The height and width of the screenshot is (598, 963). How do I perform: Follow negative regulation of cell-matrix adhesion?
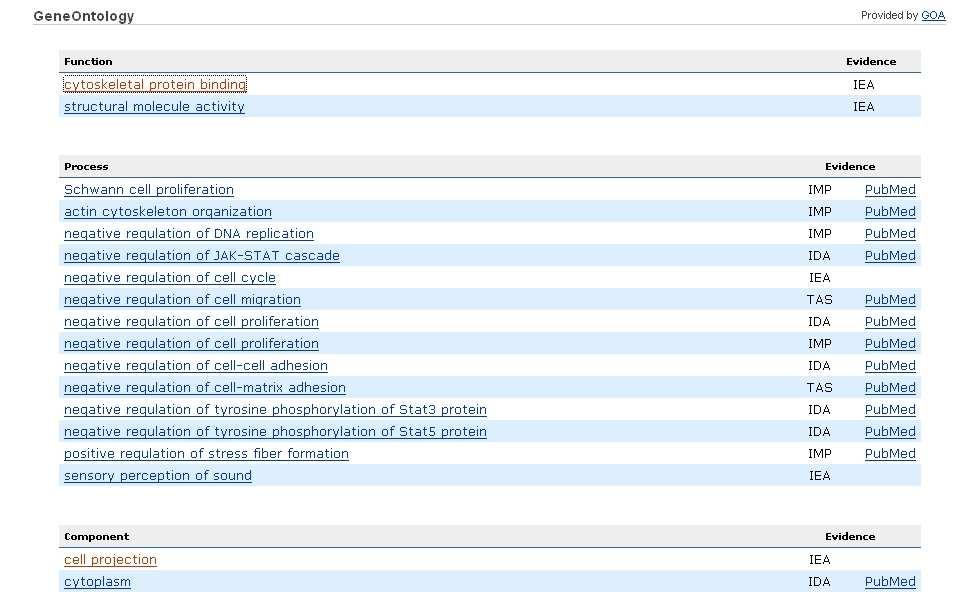coord(205,388)
